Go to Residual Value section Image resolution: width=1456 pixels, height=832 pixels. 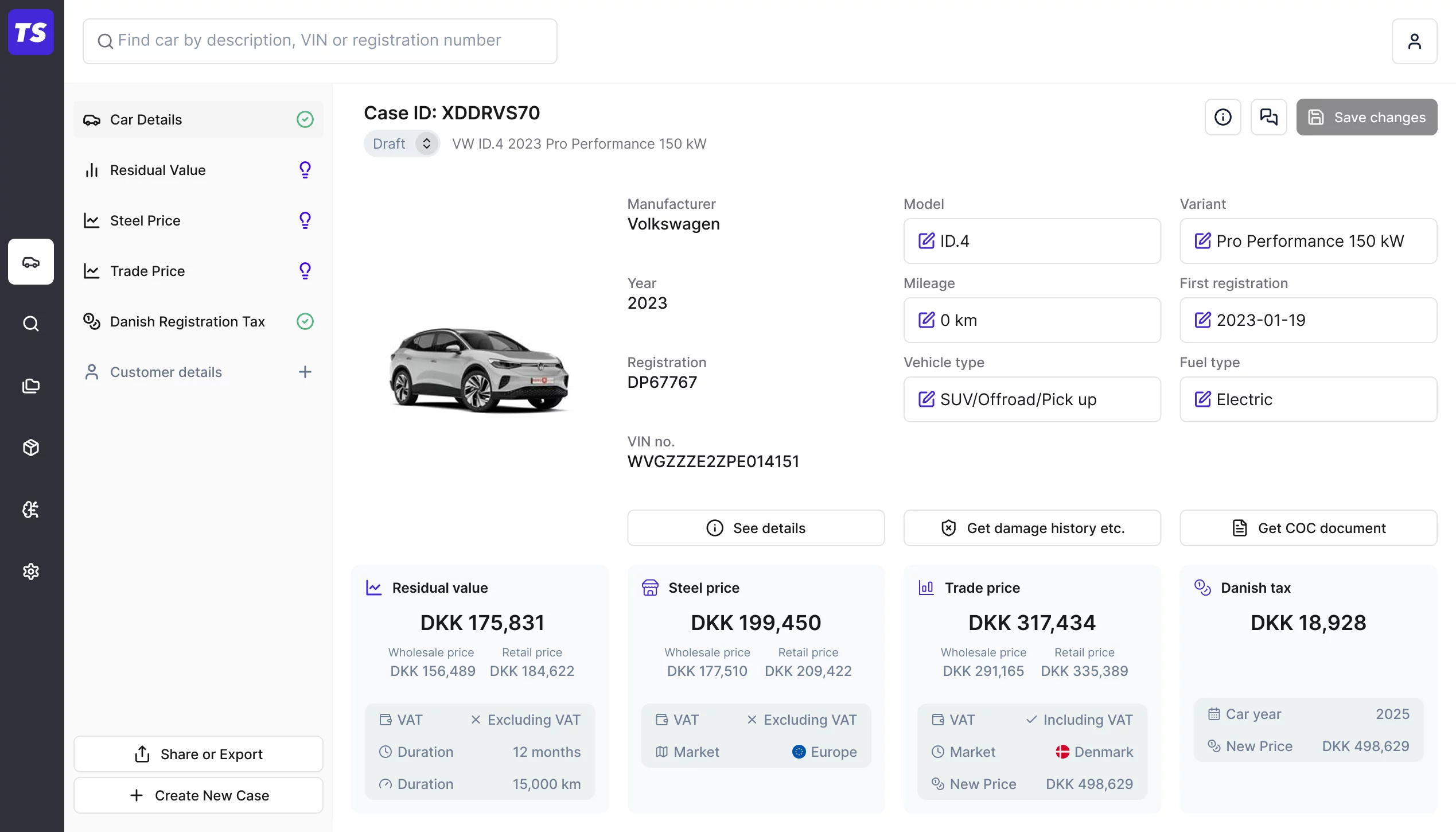(158, 170)
